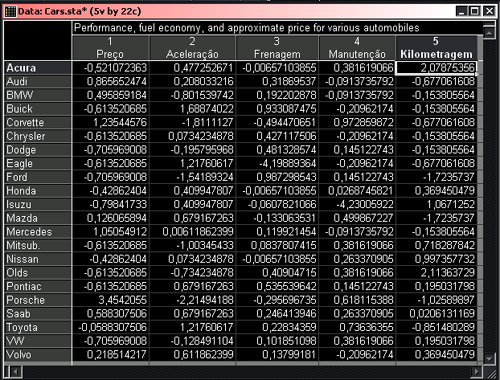
Task: Select the Preço column header
Action: 110,48
